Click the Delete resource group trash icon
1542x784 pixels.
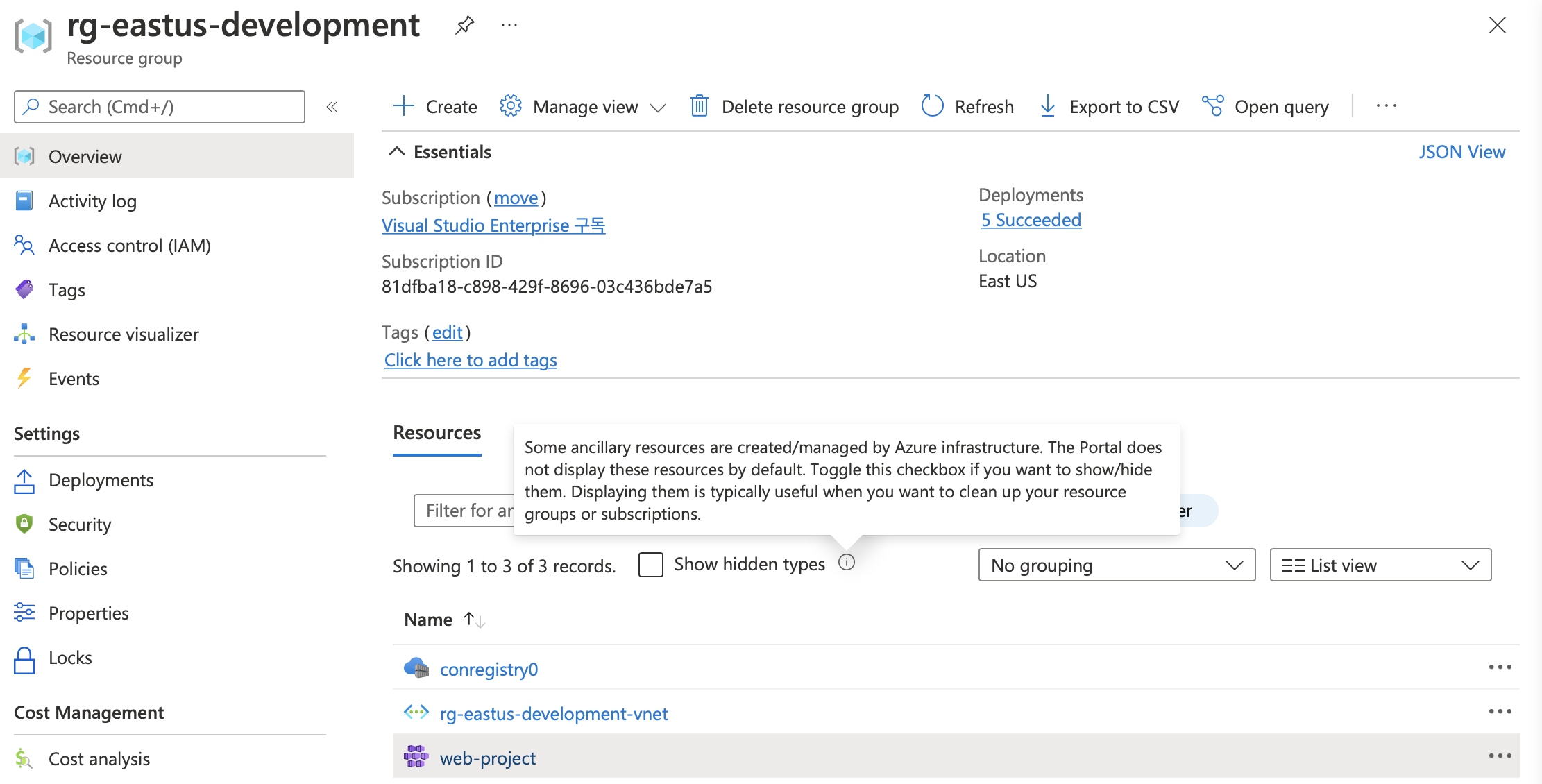699,106
